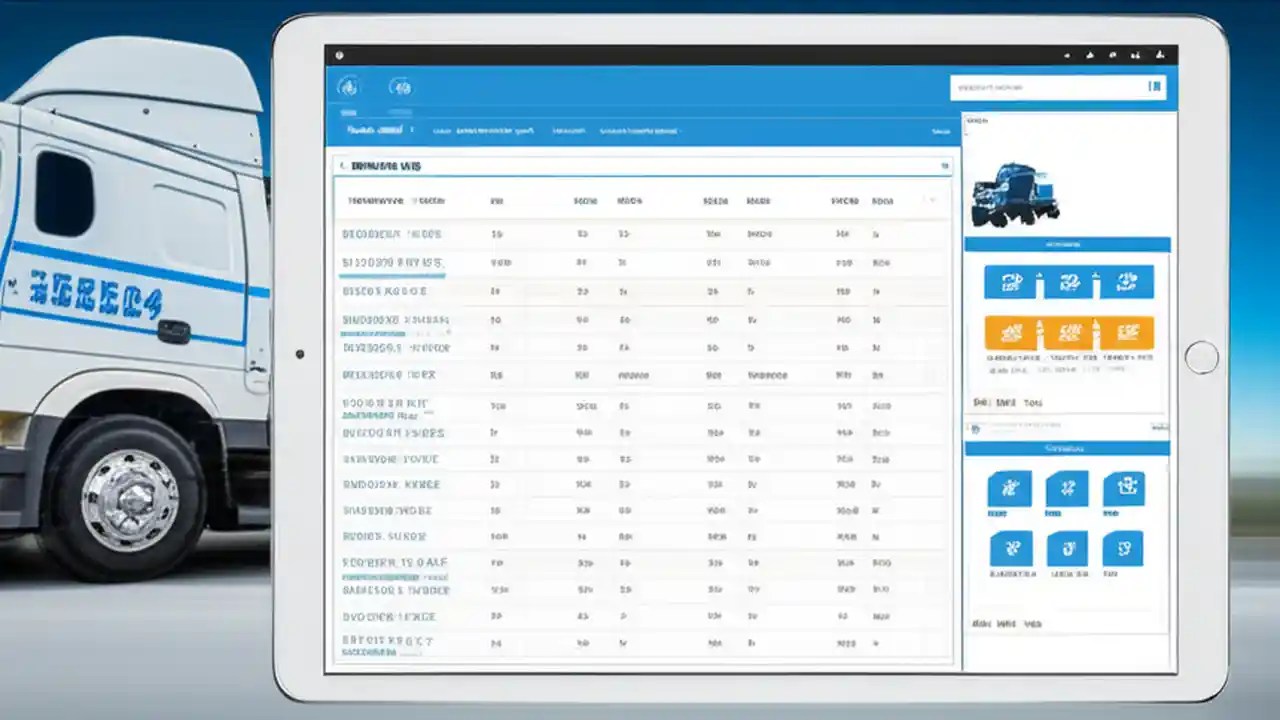Expand the dropdown arrow after the last nav label

pos(683,130)
